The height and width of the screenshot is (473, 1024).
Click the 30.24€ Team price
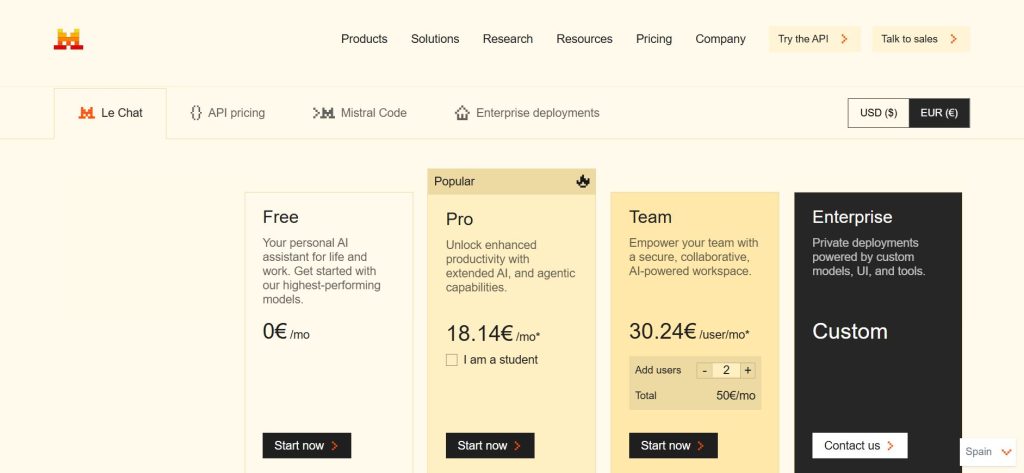point(663,331)
